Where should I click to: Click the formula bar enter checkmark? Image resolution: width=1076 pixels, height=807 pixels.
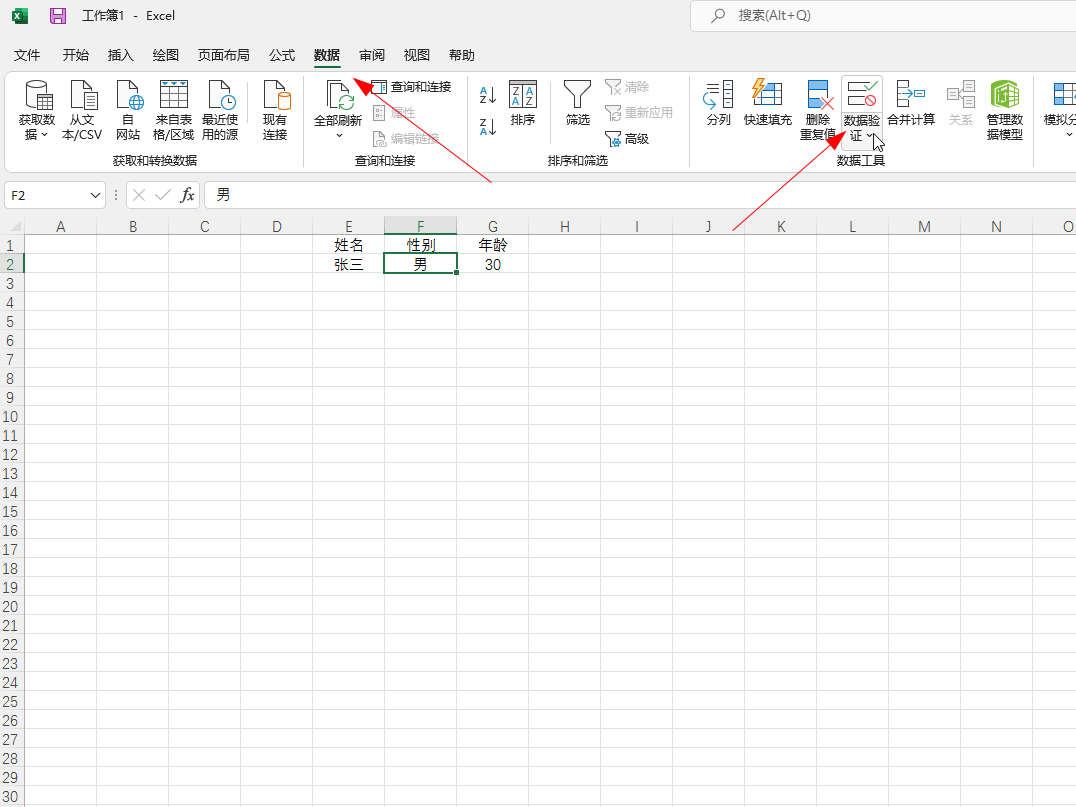click(163, 196)
